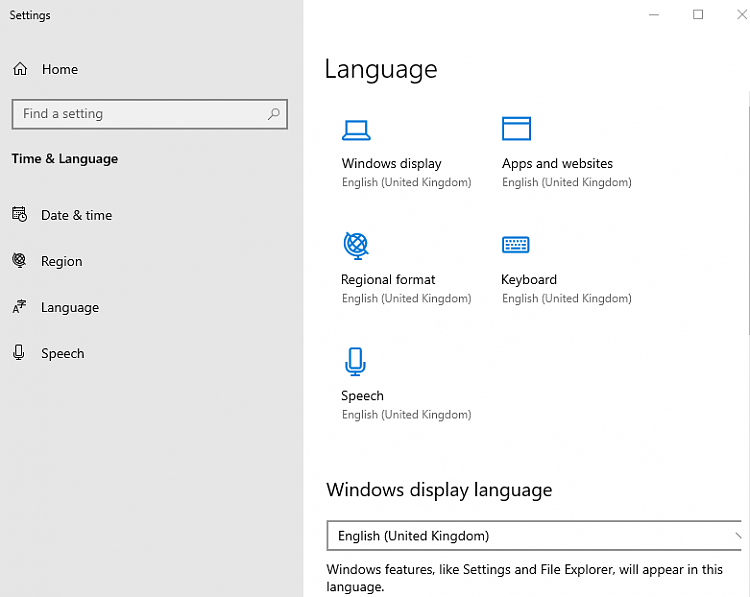Open Apps and websites window icon
Image resolution: width=750 pixels, height=597 pixels.
tap(516, 129)
